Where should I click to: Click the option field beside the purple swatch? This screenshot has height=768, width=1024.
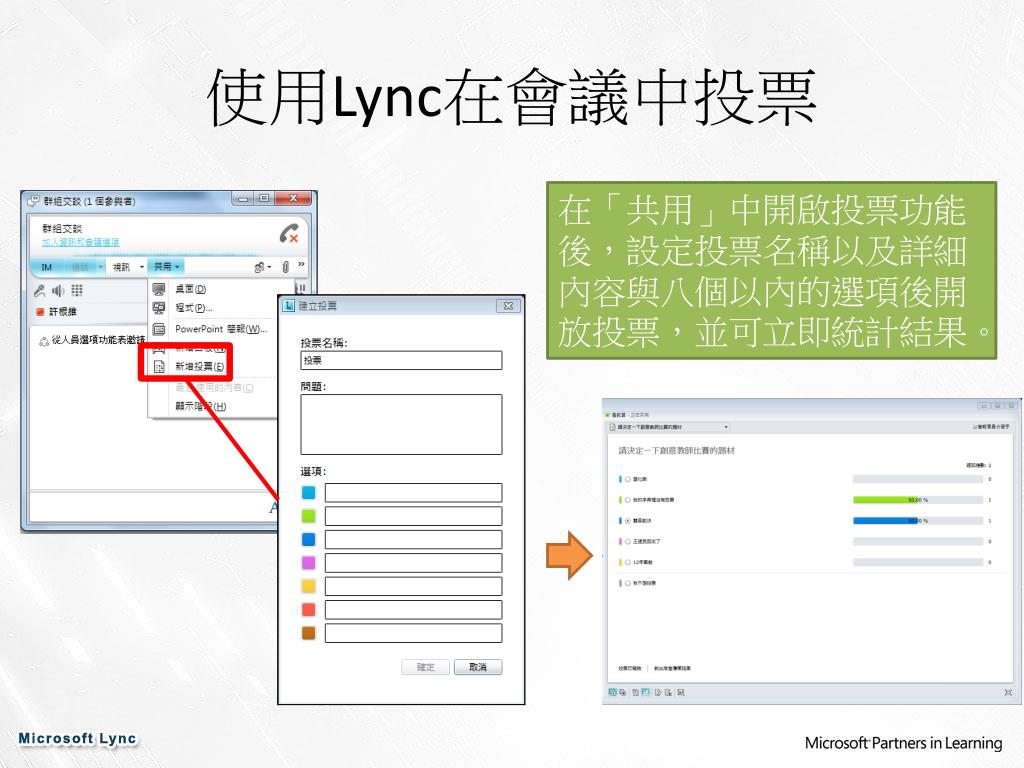413,563
